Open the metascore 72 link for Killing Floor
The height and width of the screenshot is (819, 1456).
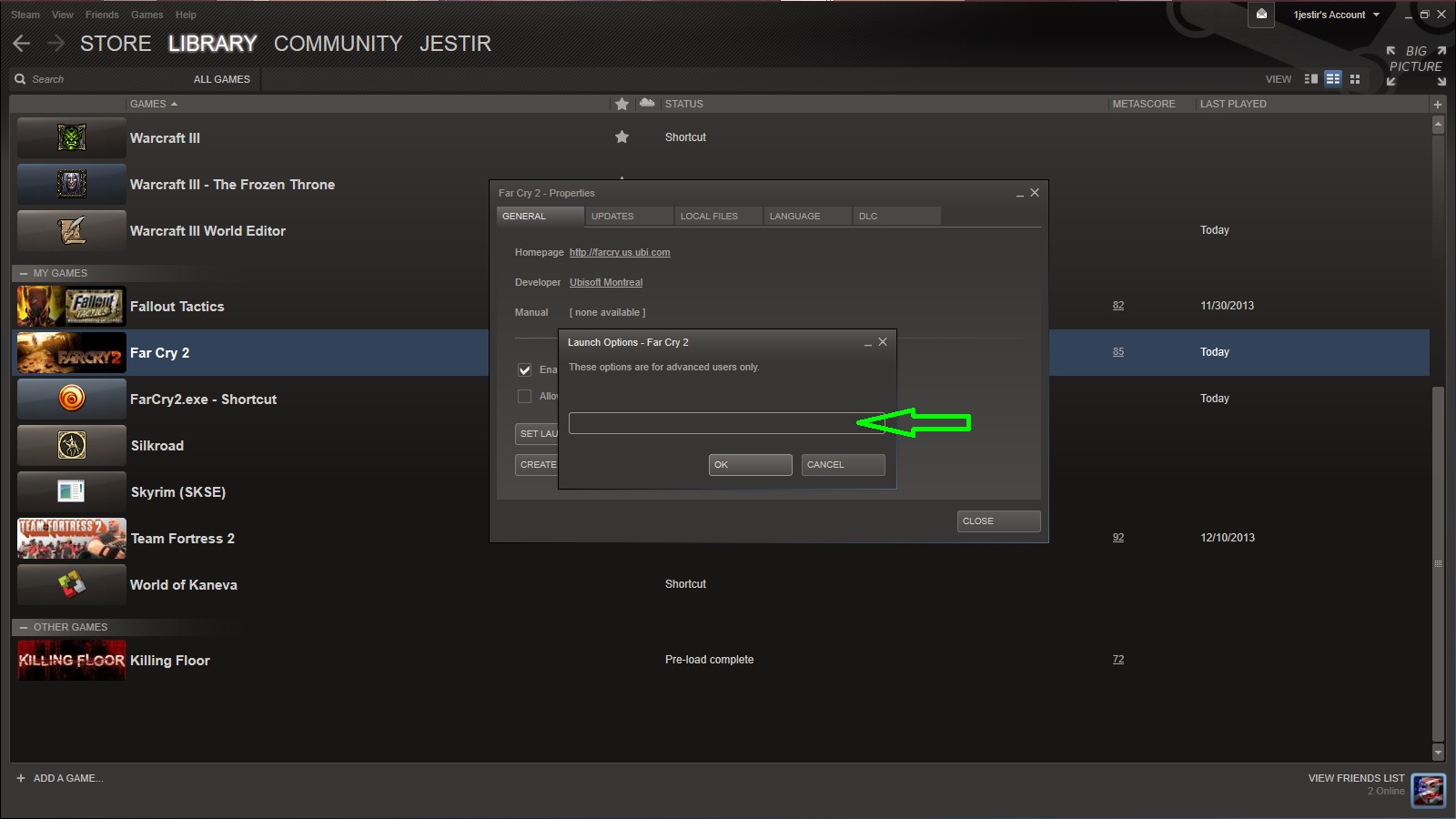1118,660
